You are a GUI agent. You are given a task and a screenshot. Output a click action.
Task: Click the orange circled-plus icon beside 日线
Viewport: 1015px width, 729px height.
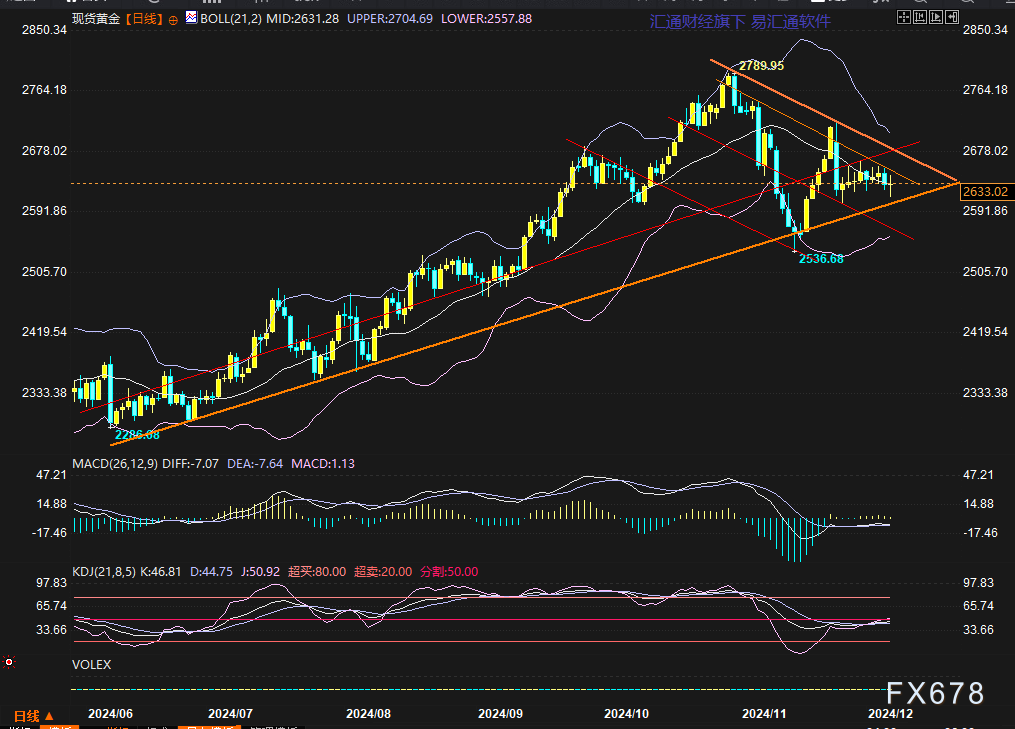point(174,19)
